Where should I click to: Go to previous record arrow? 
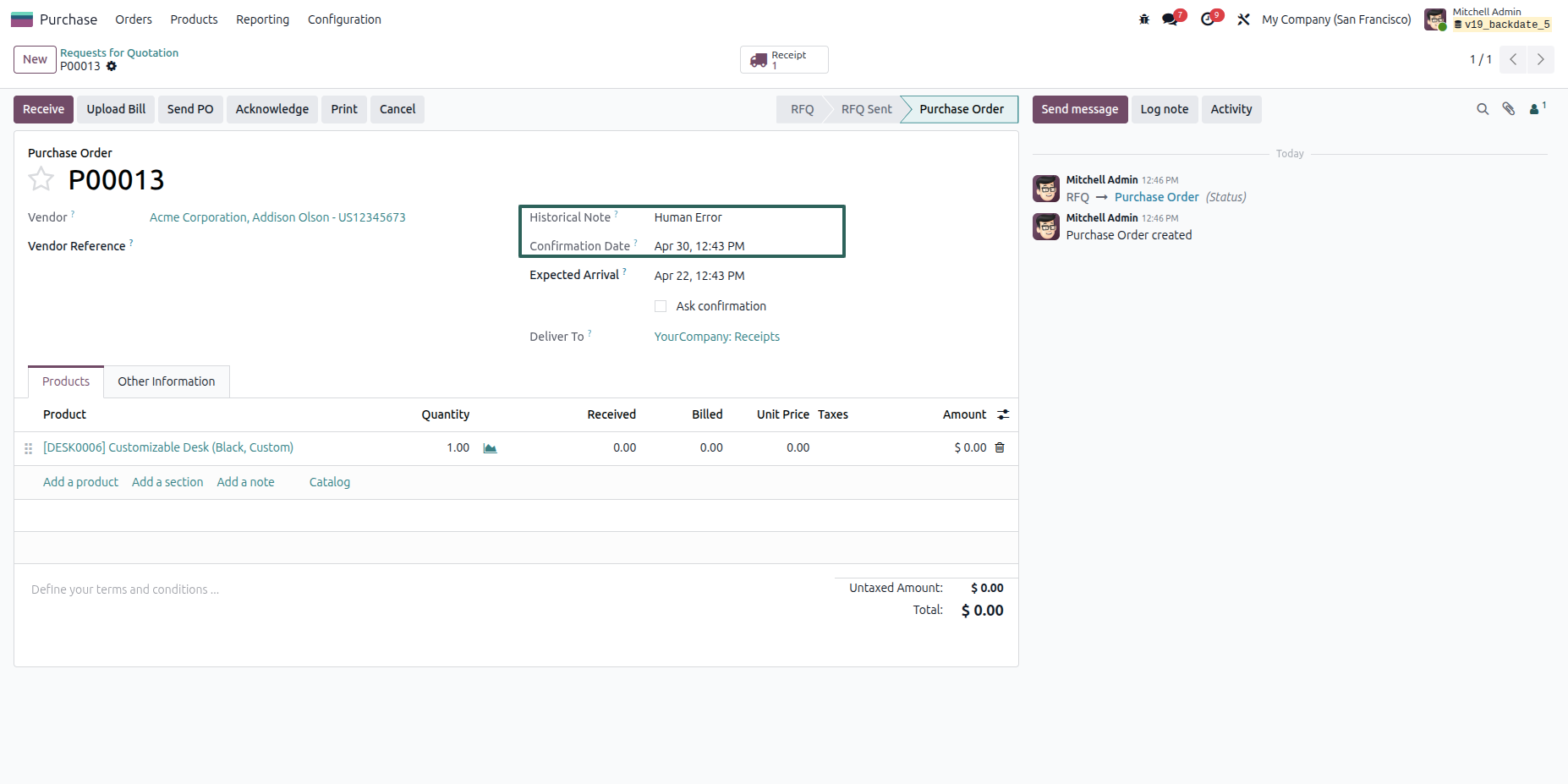coord(1513,59)
